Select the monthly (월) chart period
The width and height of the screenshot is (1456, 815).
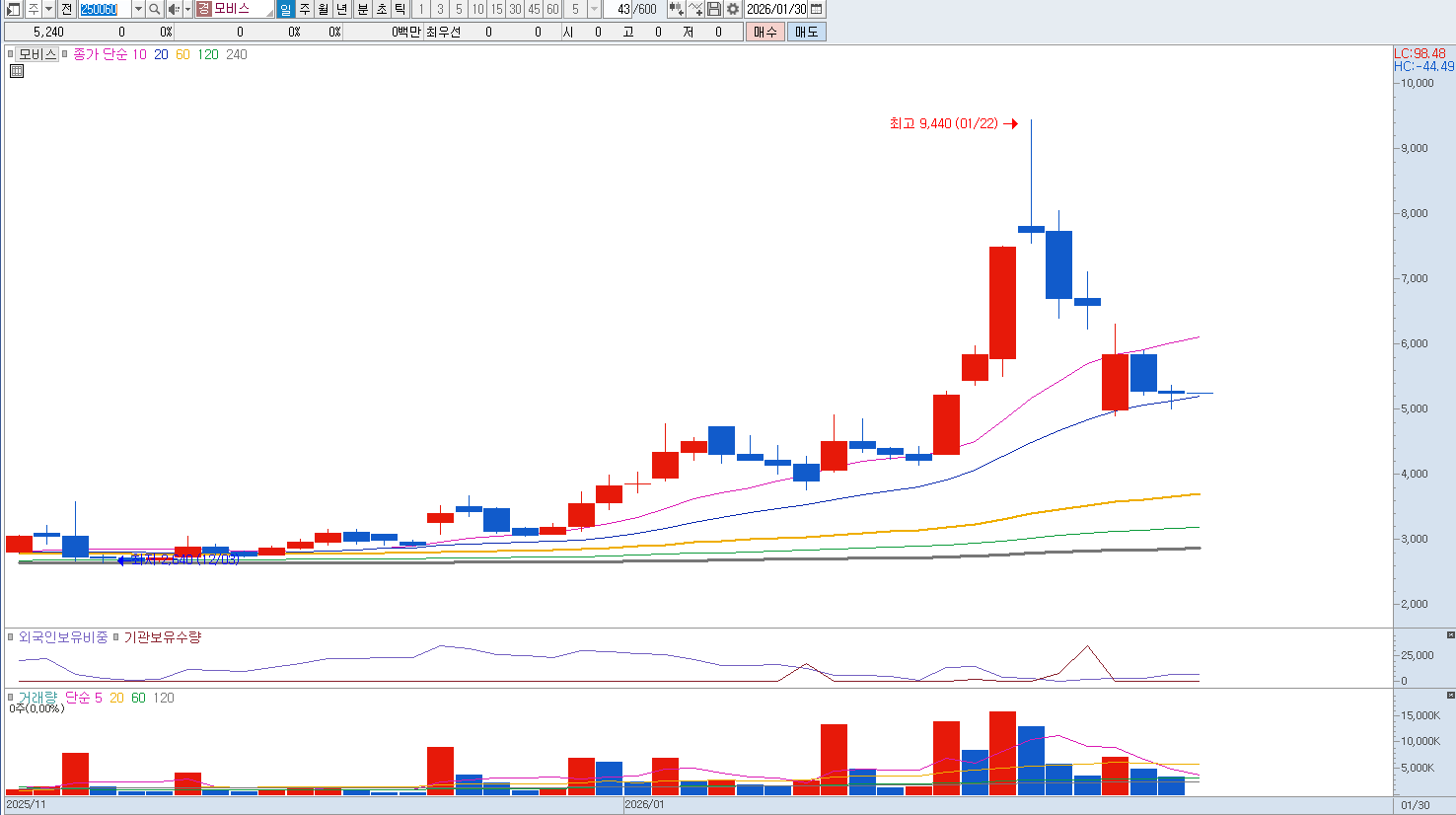324,9
